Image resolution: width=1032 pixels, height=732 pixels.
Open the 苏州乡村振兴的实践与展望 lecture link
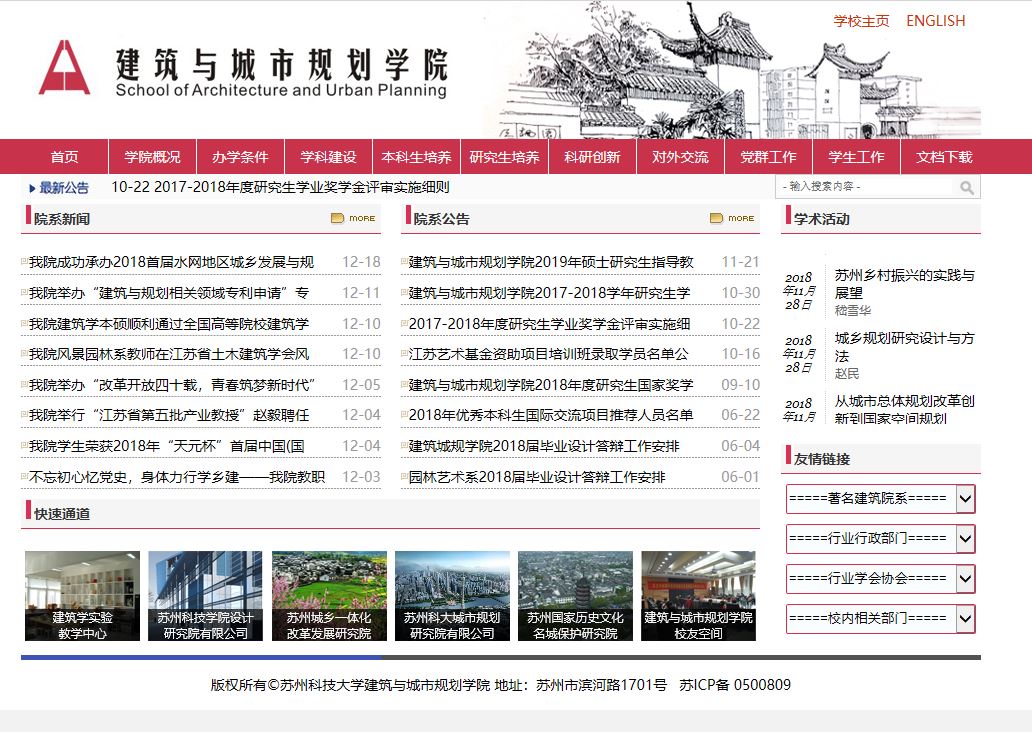pos(904,283)
